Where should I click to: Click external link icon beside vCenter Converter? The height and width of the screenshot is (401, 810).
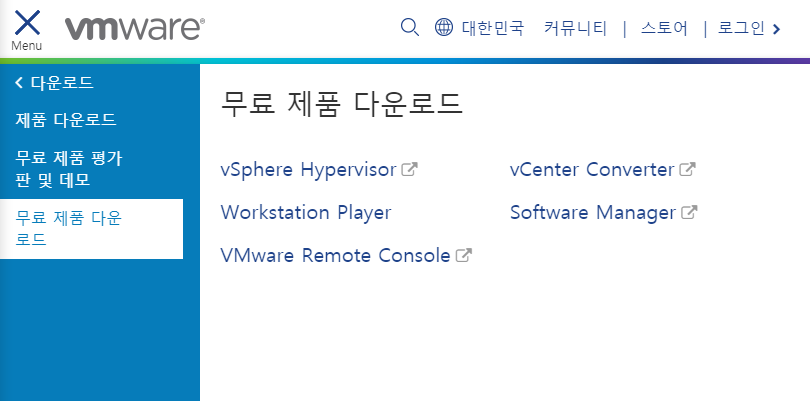click(x=688, y=169)
